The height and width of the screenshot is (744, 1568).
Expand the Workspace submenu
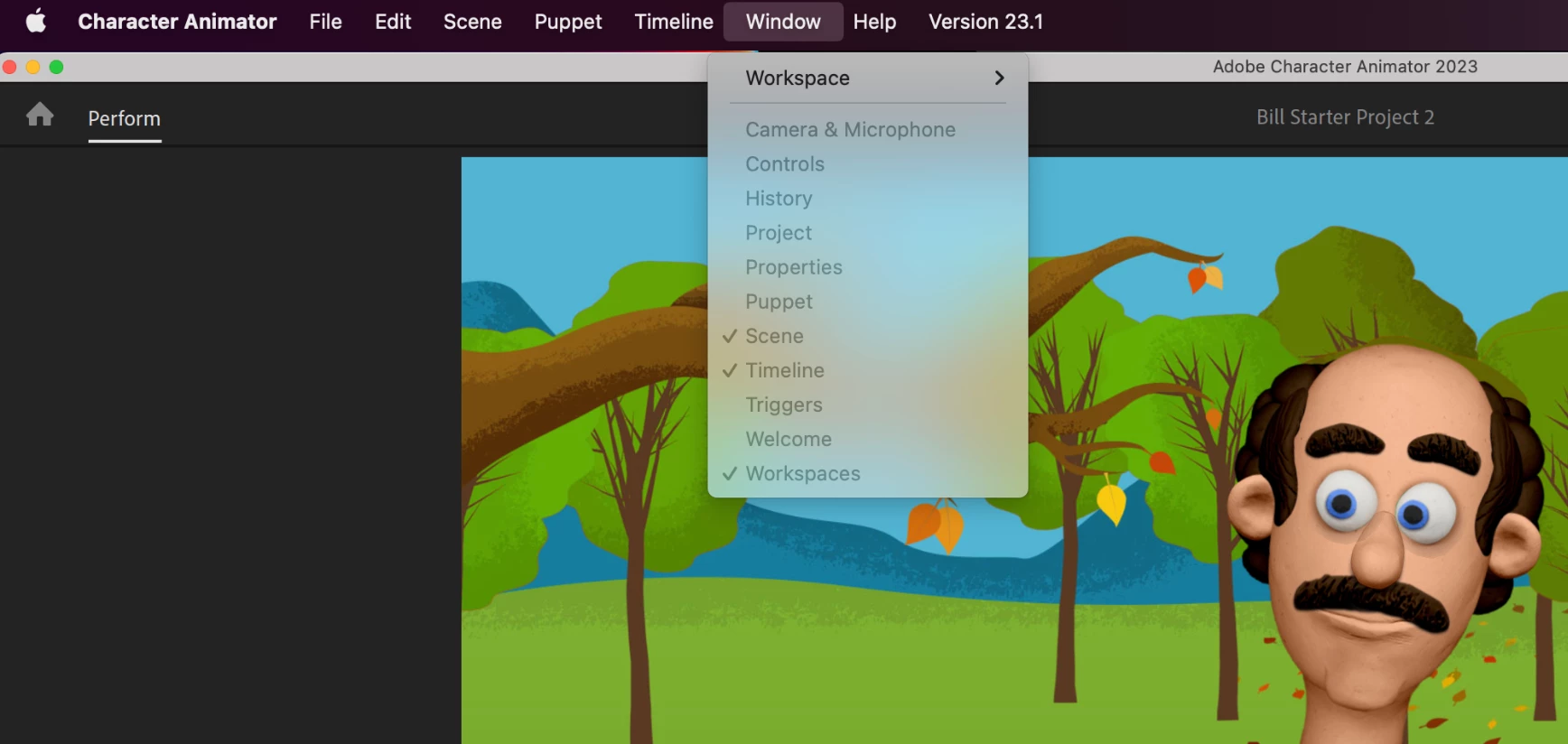click(868, 78)
